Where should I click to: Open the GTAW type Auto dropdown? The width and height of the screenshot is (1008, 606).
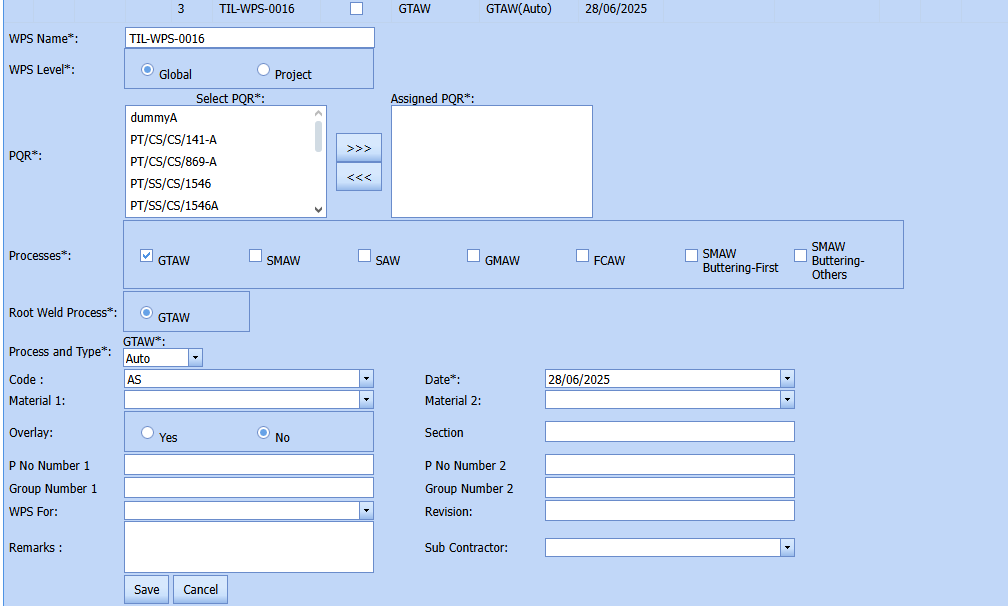click(x=195, y=358)
